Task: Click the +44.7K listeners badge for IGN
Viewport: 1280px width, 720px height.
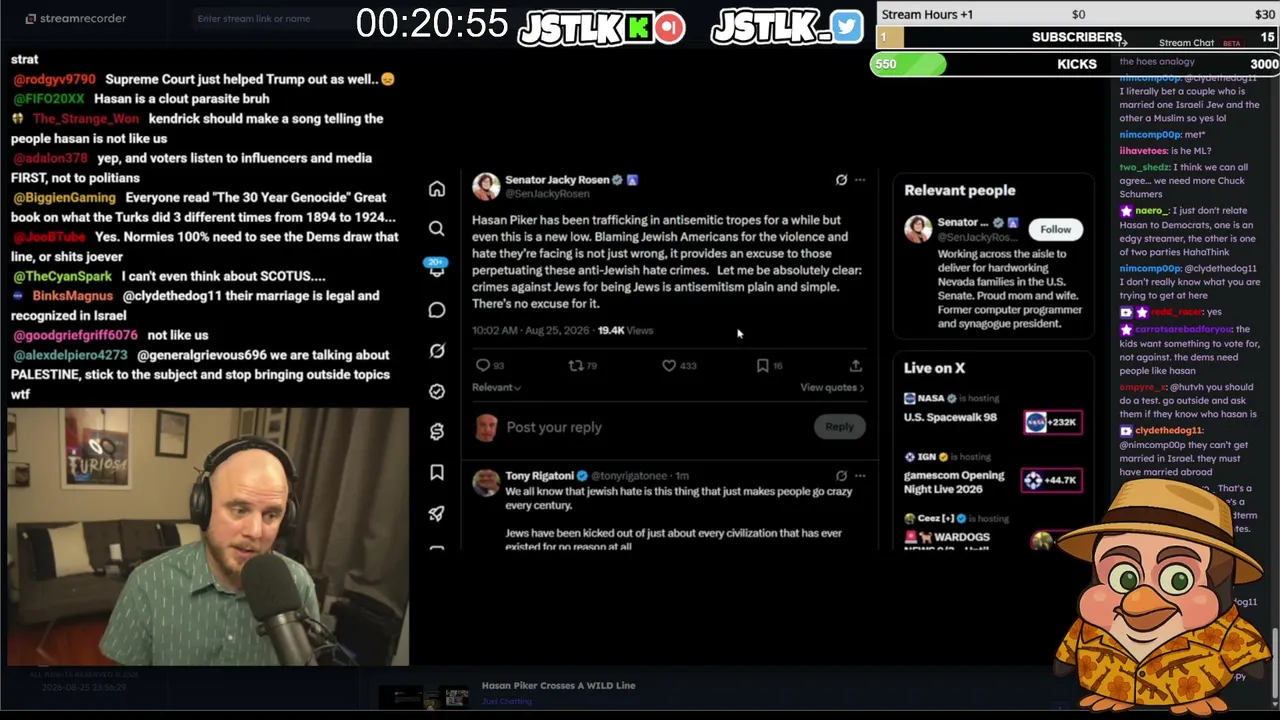Action: (x=1052, y=480)
